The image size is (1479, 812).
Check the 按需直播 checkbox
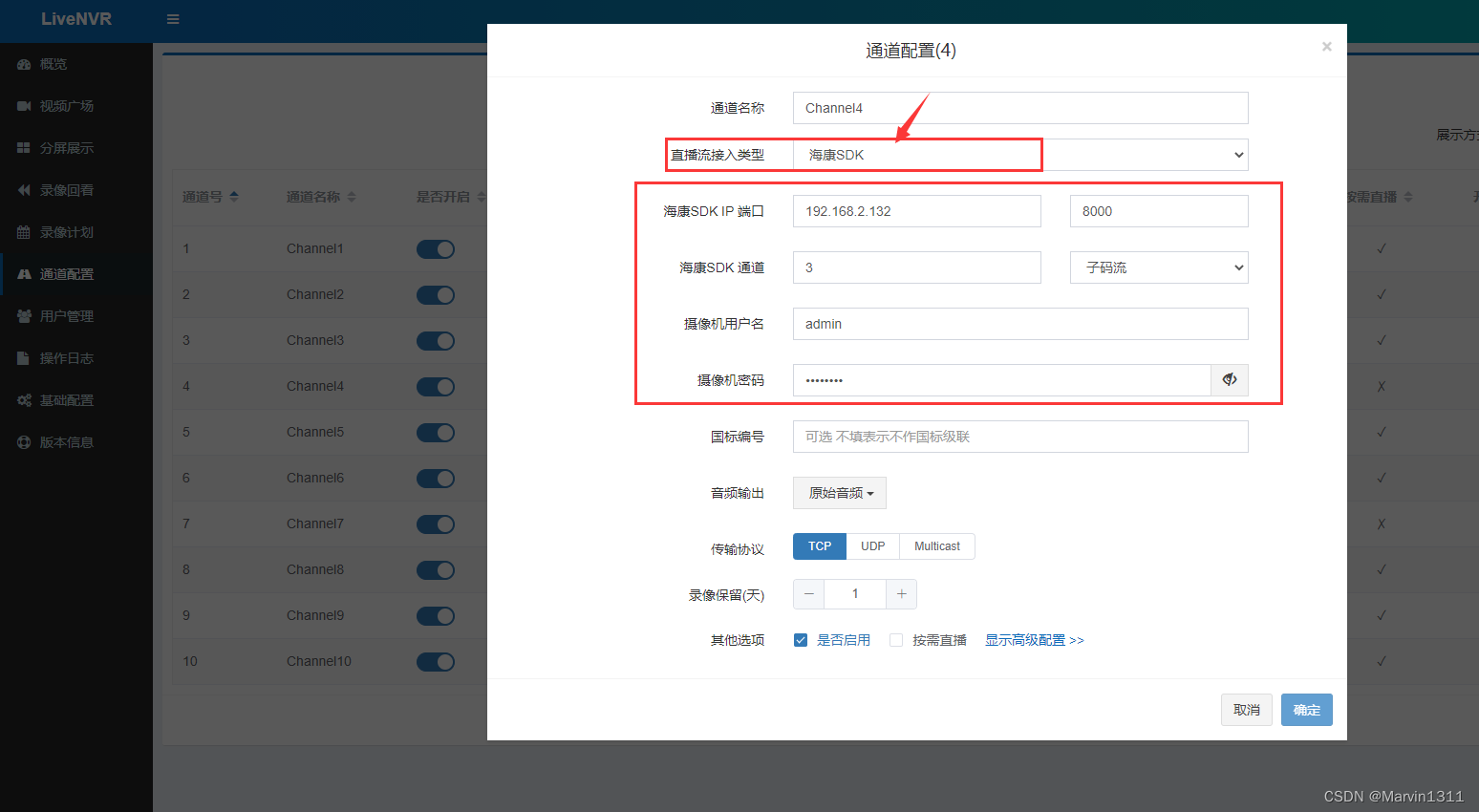(x=896, y=640)
